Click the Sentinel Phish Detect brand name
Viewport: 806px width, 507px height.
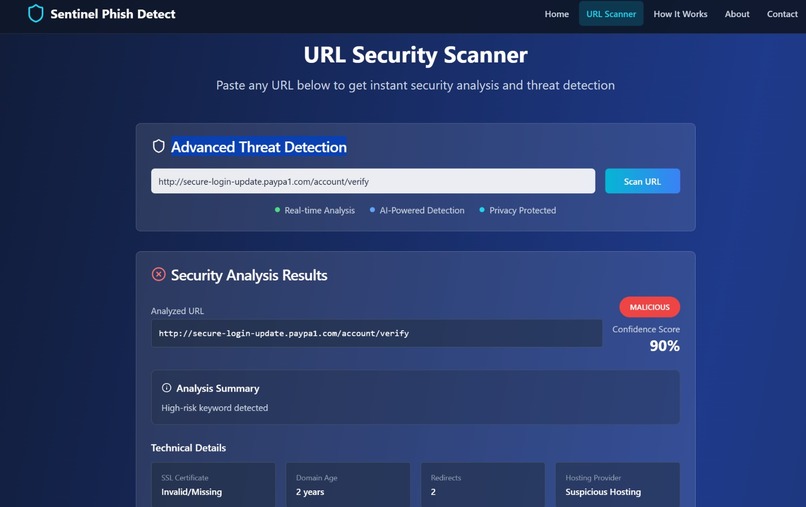113,14
